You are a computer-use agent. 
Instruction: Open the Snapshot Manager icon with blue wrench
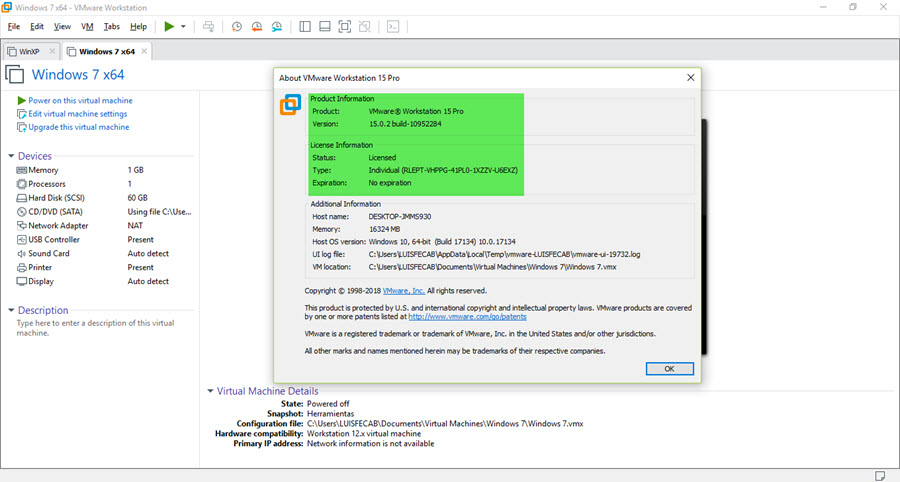point(277,26)
